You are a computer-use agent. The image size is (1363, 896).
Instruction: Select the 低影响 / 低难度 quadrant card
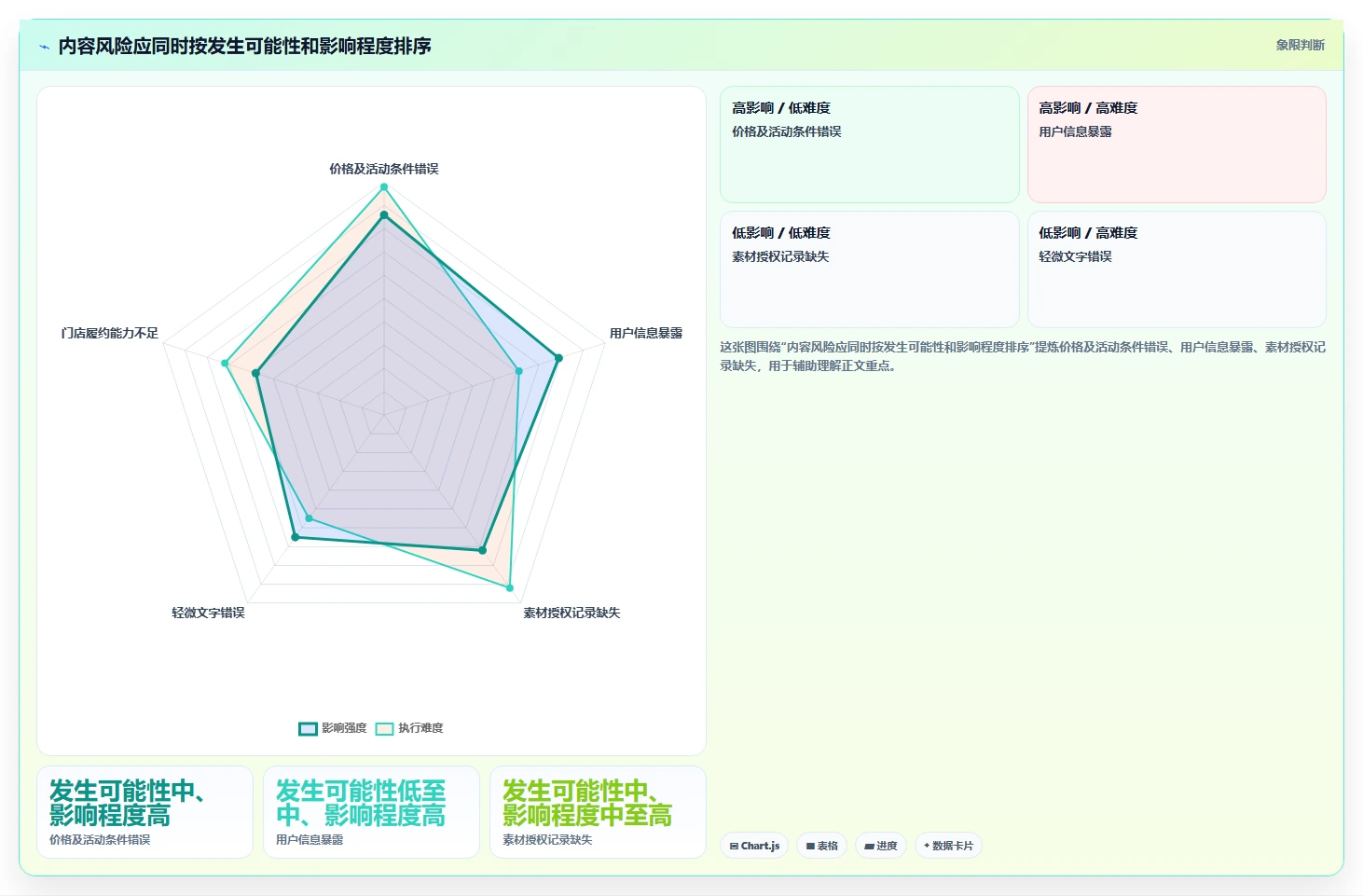[869, 269]
